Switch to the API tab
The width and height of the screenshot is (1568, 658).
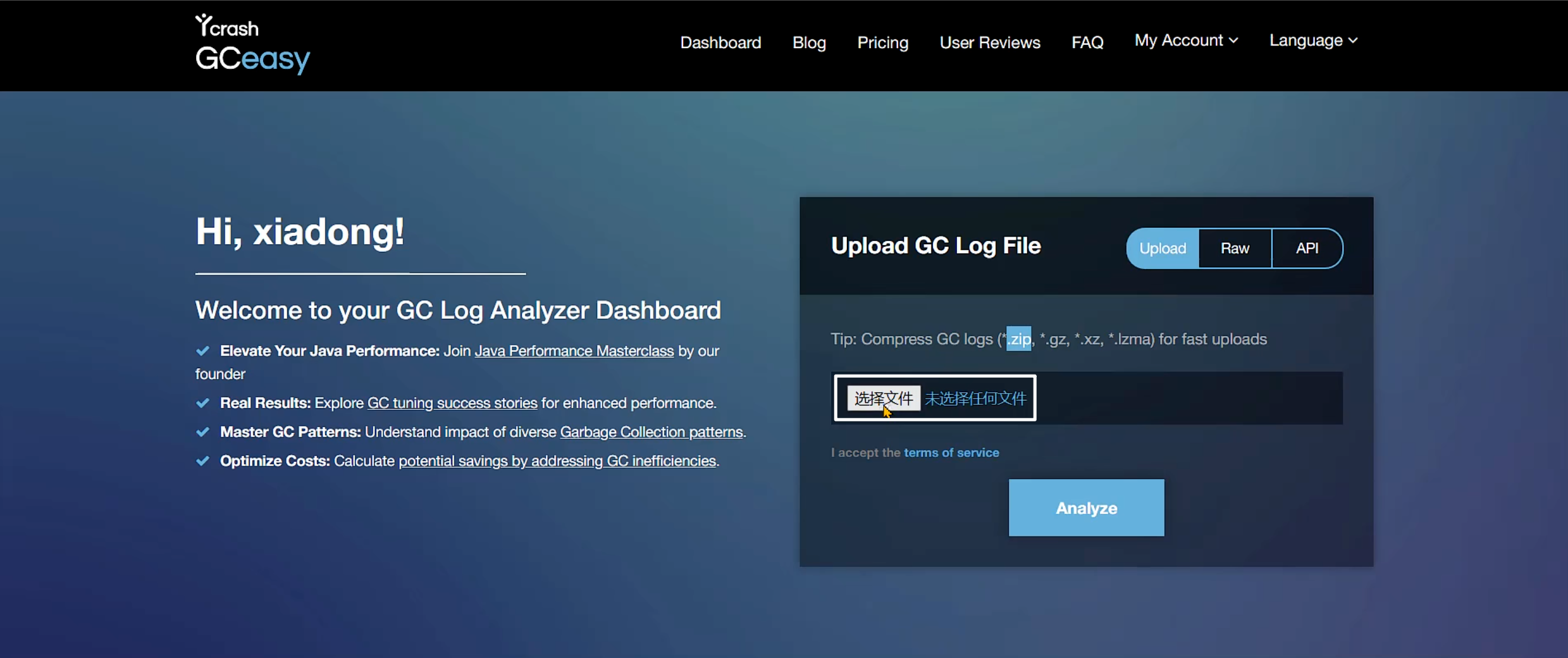coord(1307,248)
